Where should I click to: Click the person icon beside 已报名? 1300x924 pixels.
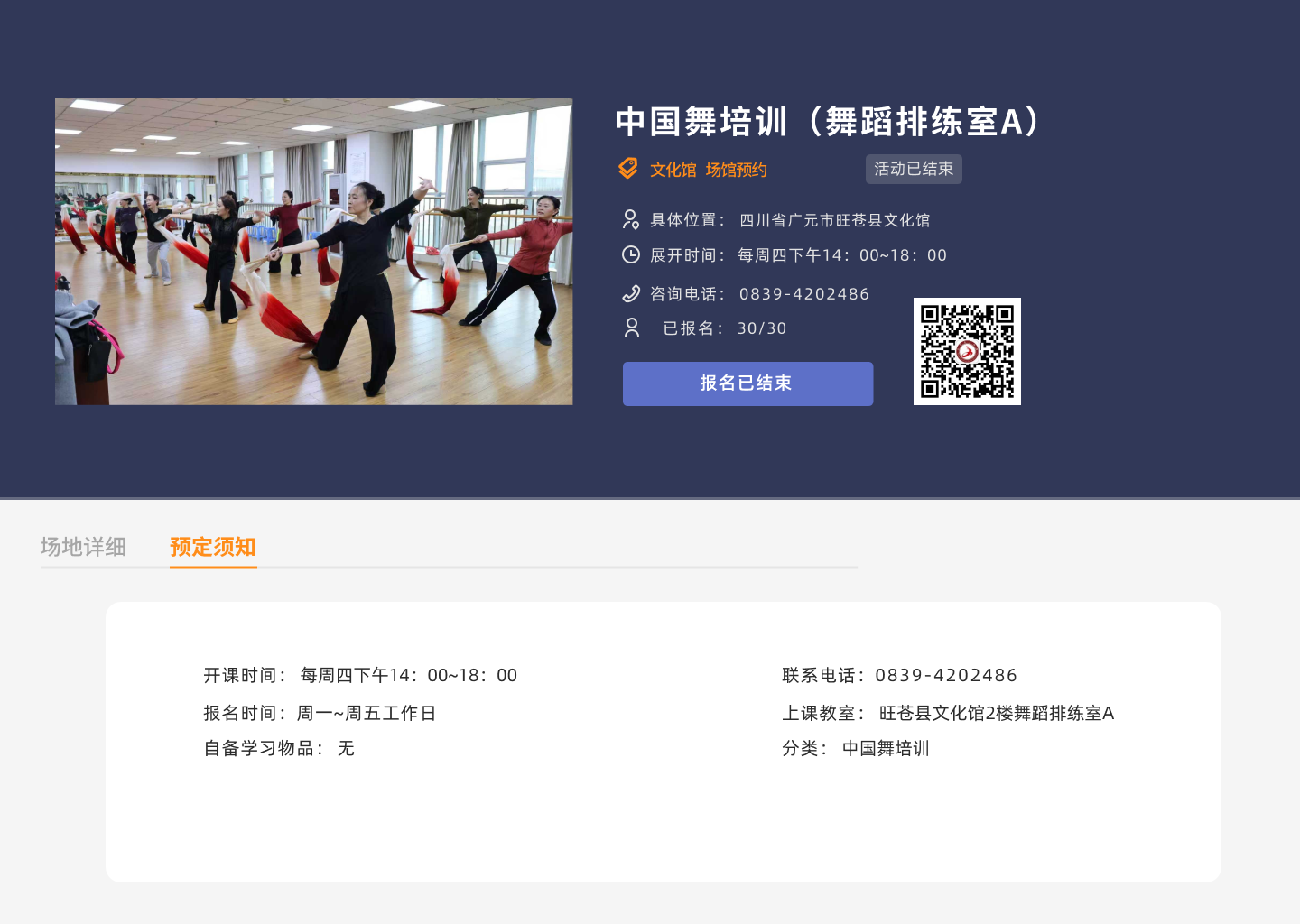(632, 328)
